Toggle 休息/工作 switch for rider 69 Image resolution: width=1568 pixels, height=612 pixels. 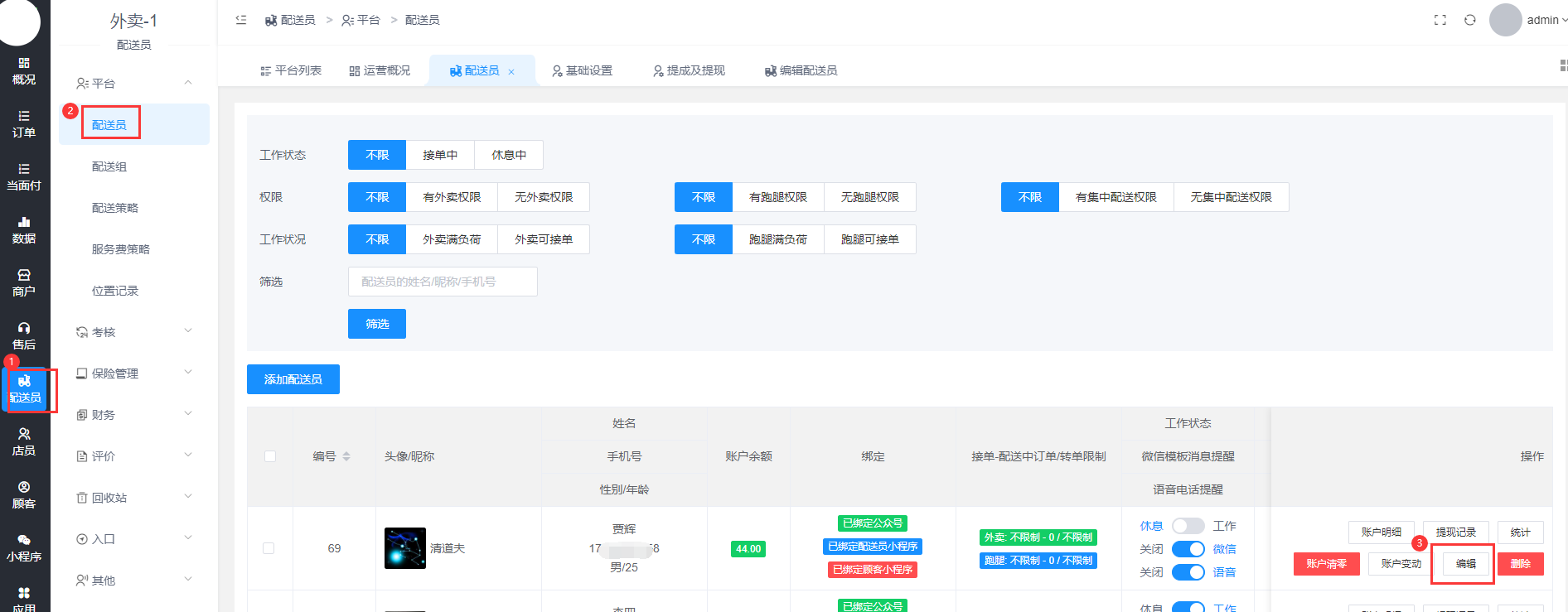coord(1188,526)
